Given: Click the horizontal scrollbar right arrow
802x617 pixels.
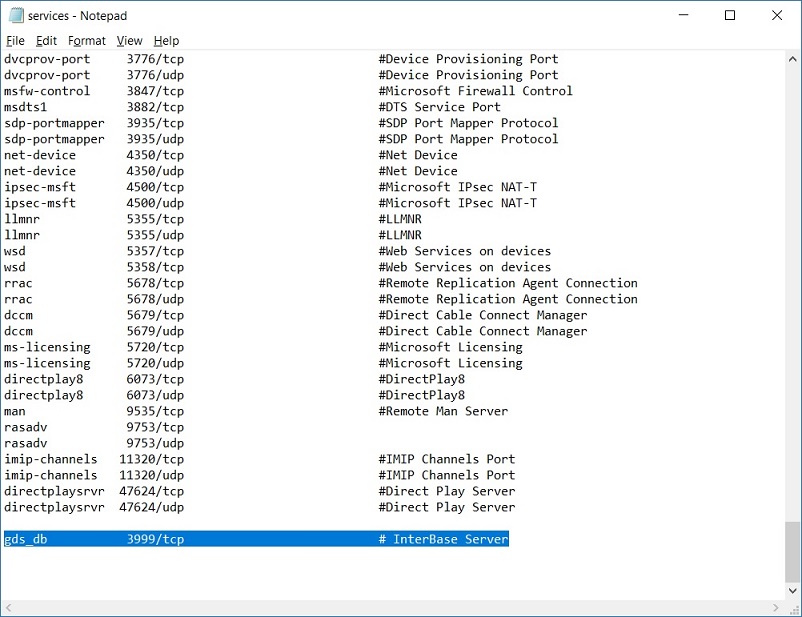Looking at the screenshot, I should pos(776,608).
